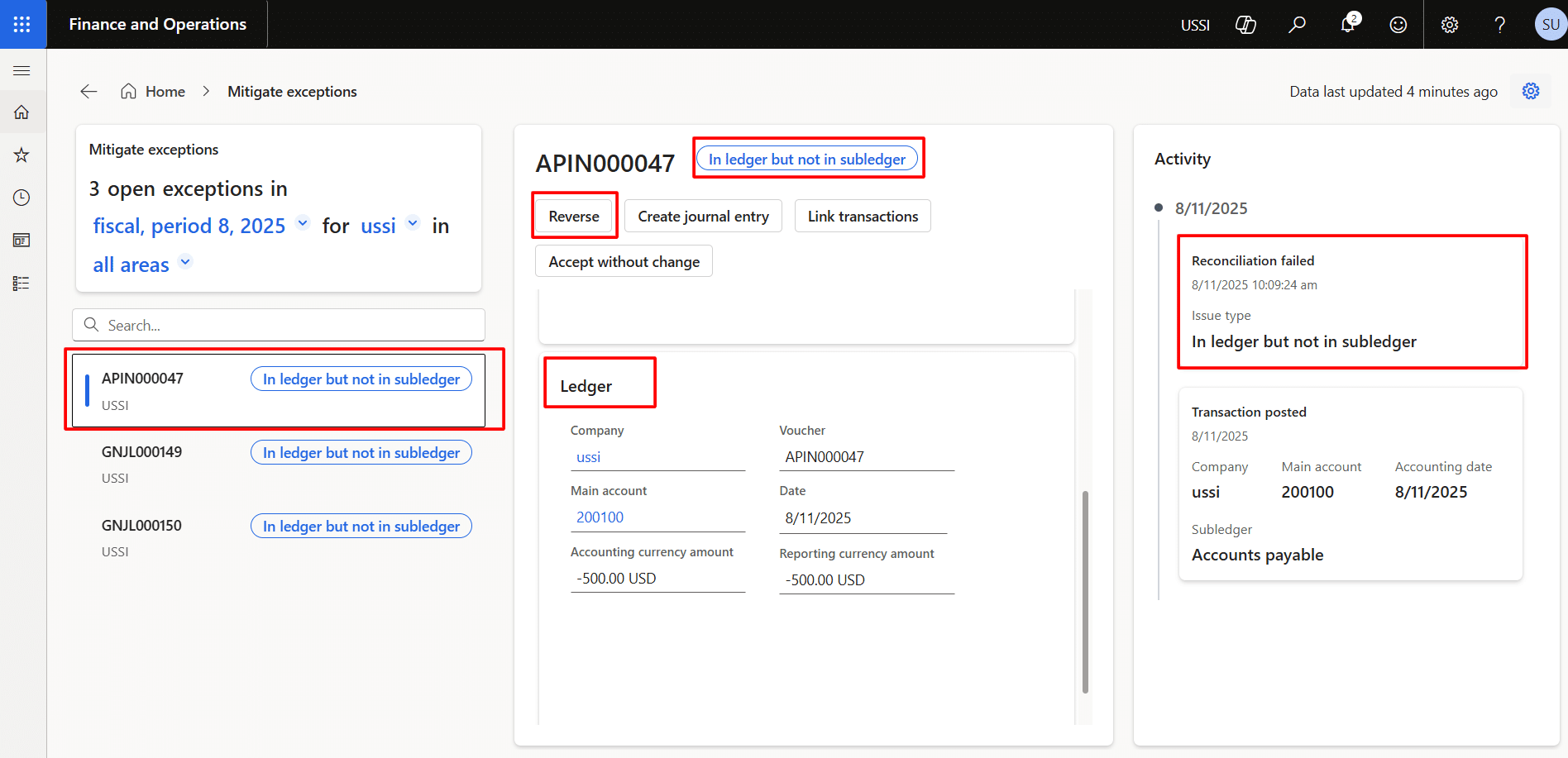
Task: Open Favorites star in sidebar
Action: [22, 155]
